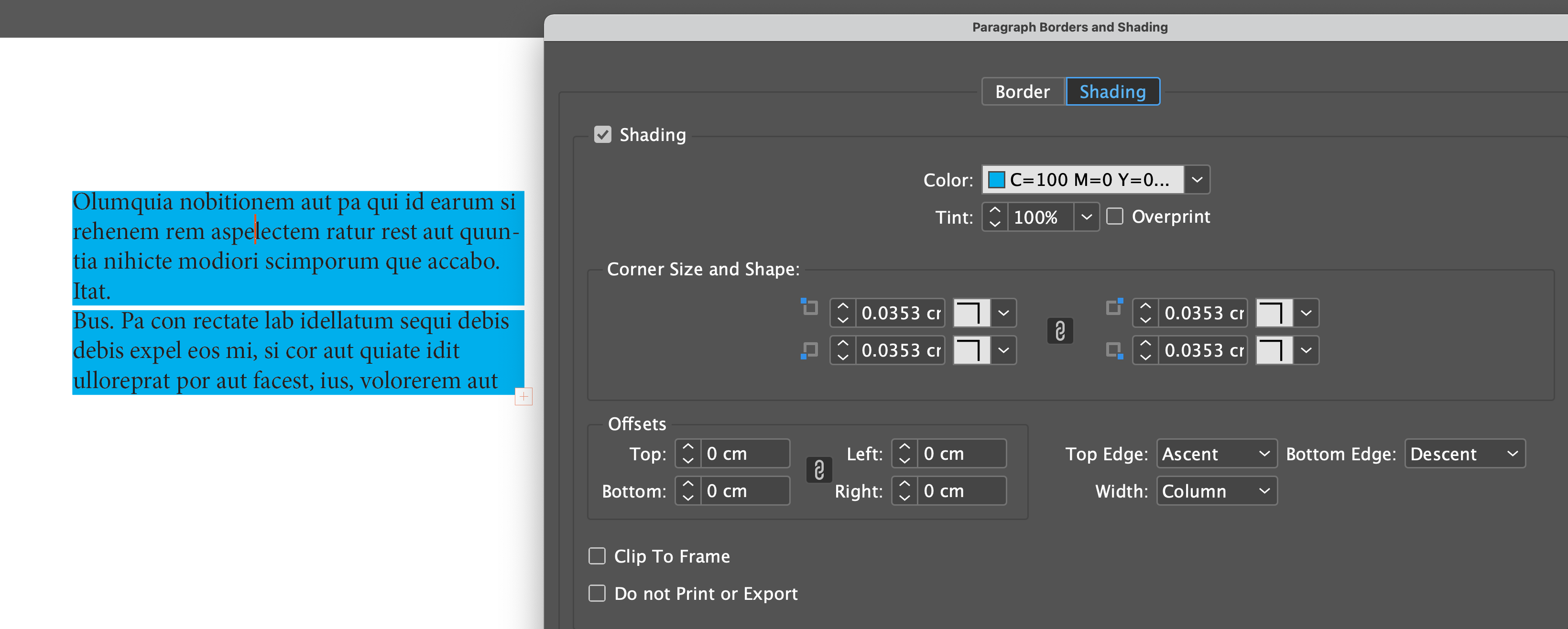
Task: Enable Clip To Frame option
Action: [597, 556]
